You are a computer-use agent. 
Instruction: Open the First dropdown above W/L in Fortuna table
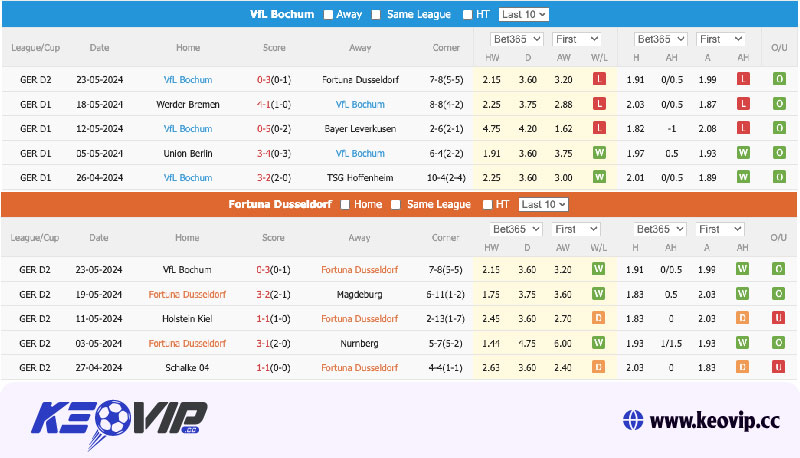tap(576, 230)
